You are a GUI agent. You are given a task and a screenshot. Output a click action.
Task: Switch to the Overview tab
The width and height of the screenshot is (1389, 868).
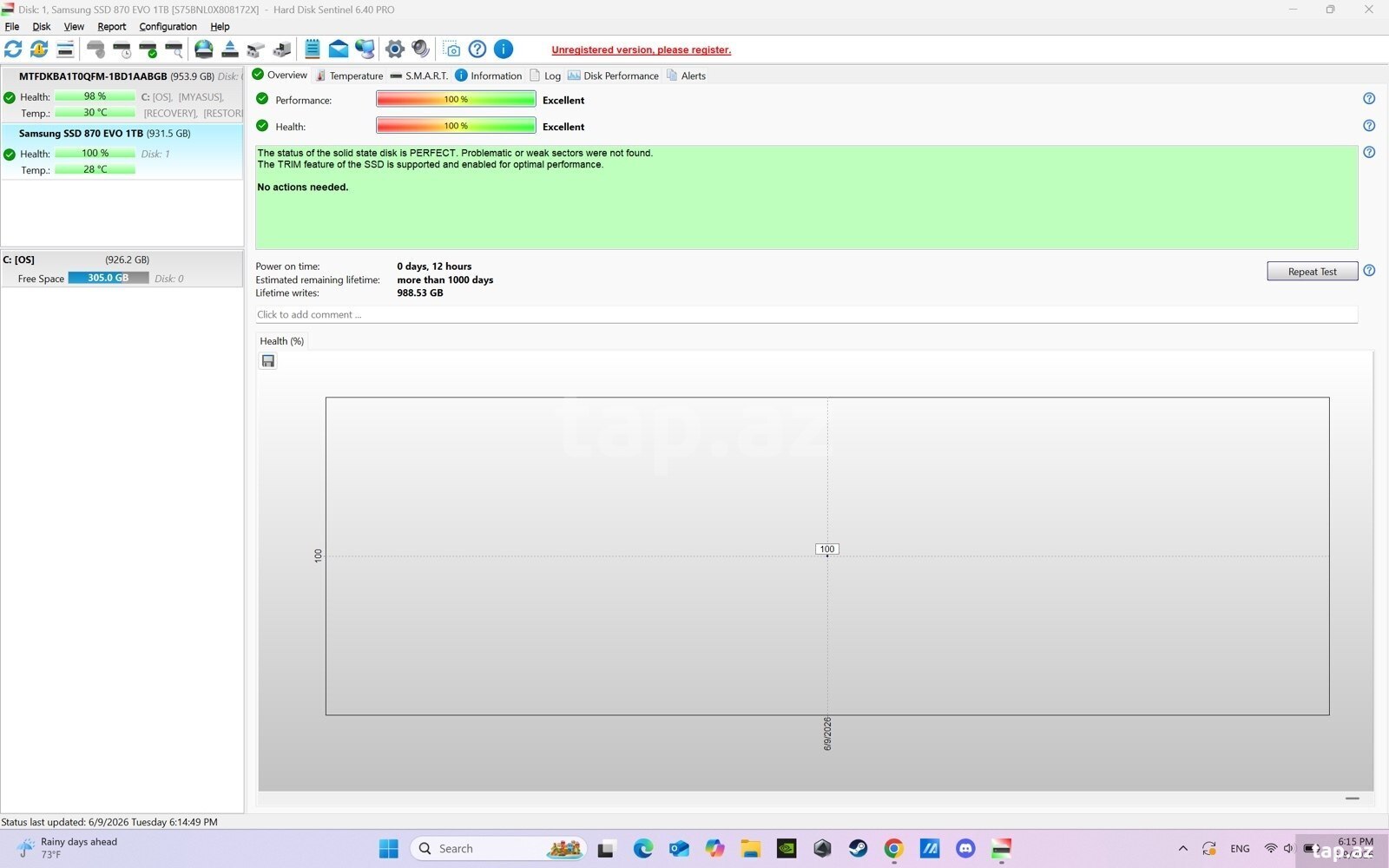click(280, 76)
